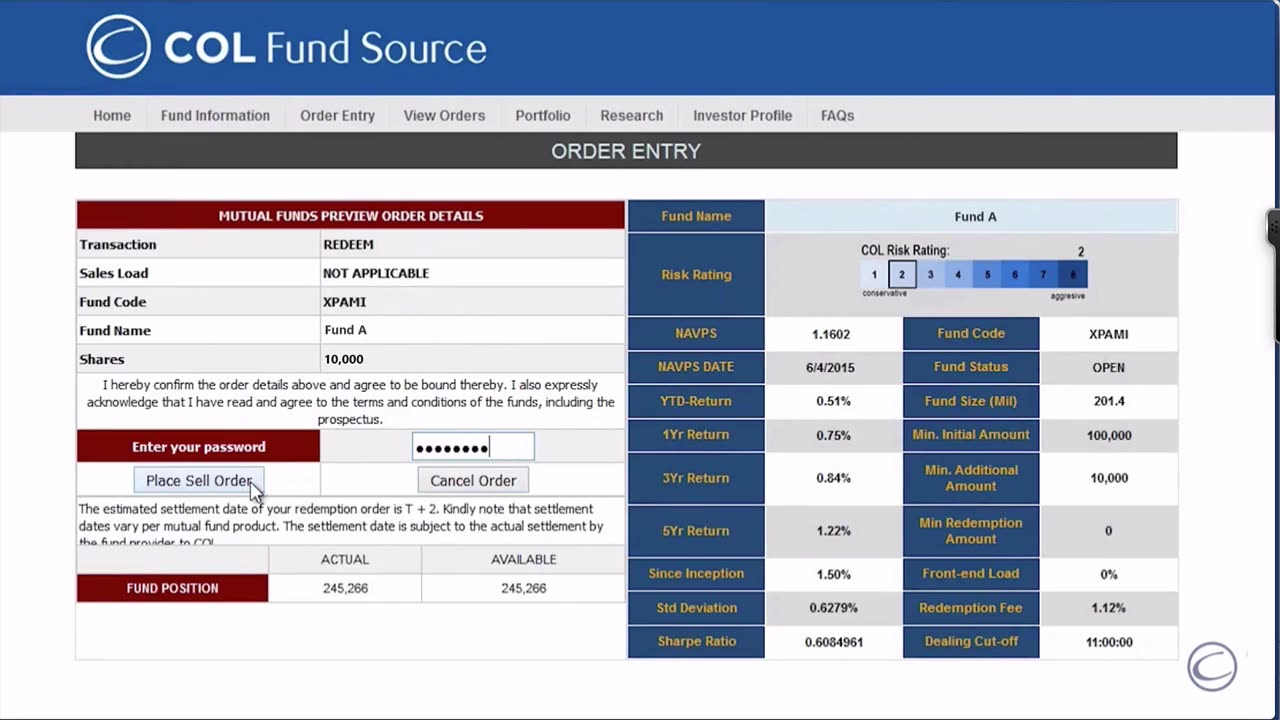Click the Std Deviation value 0.6279%
Viewport: 1280px width, 720px height.
(833, 608)
